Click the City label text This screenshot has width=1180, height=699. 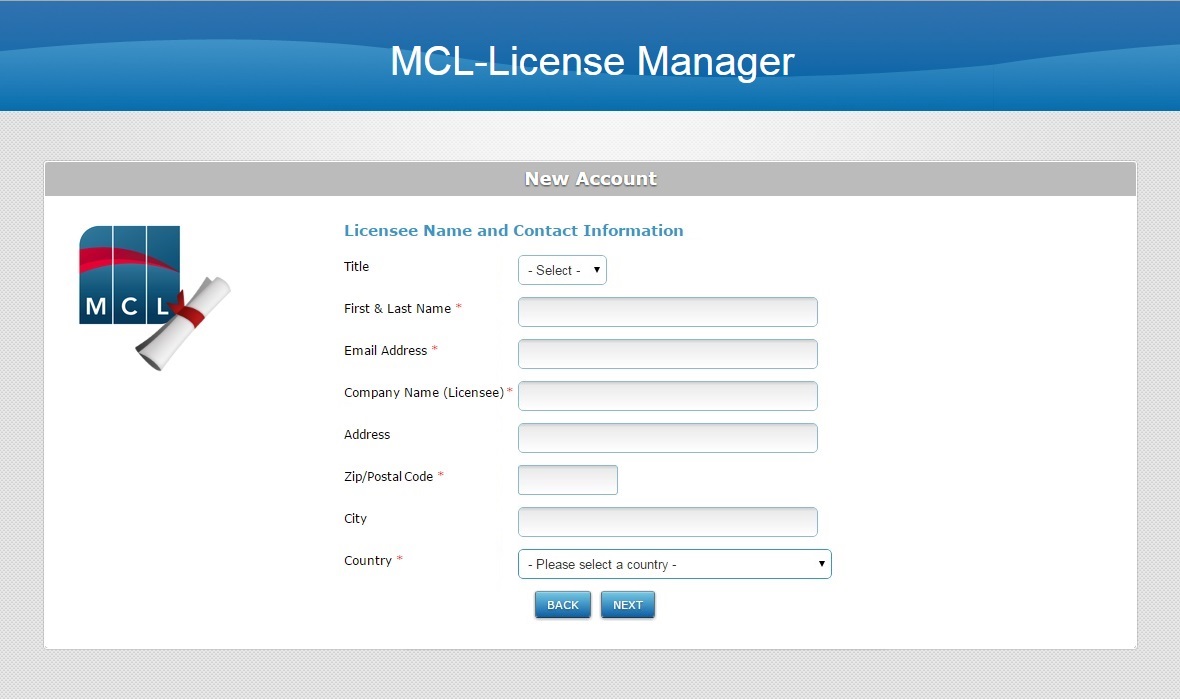355,519
